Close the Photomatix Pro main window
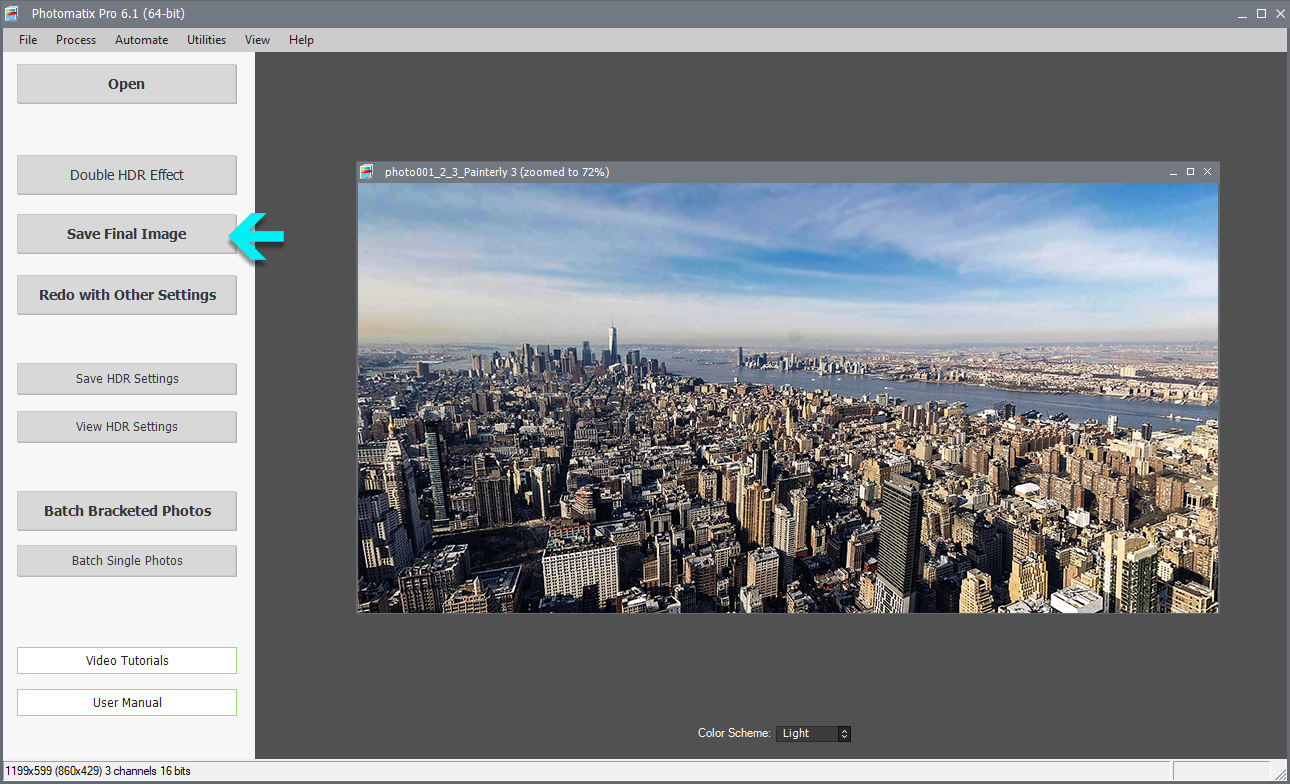The height and width of the screenshot is (784, 1290). (1279, 14)
